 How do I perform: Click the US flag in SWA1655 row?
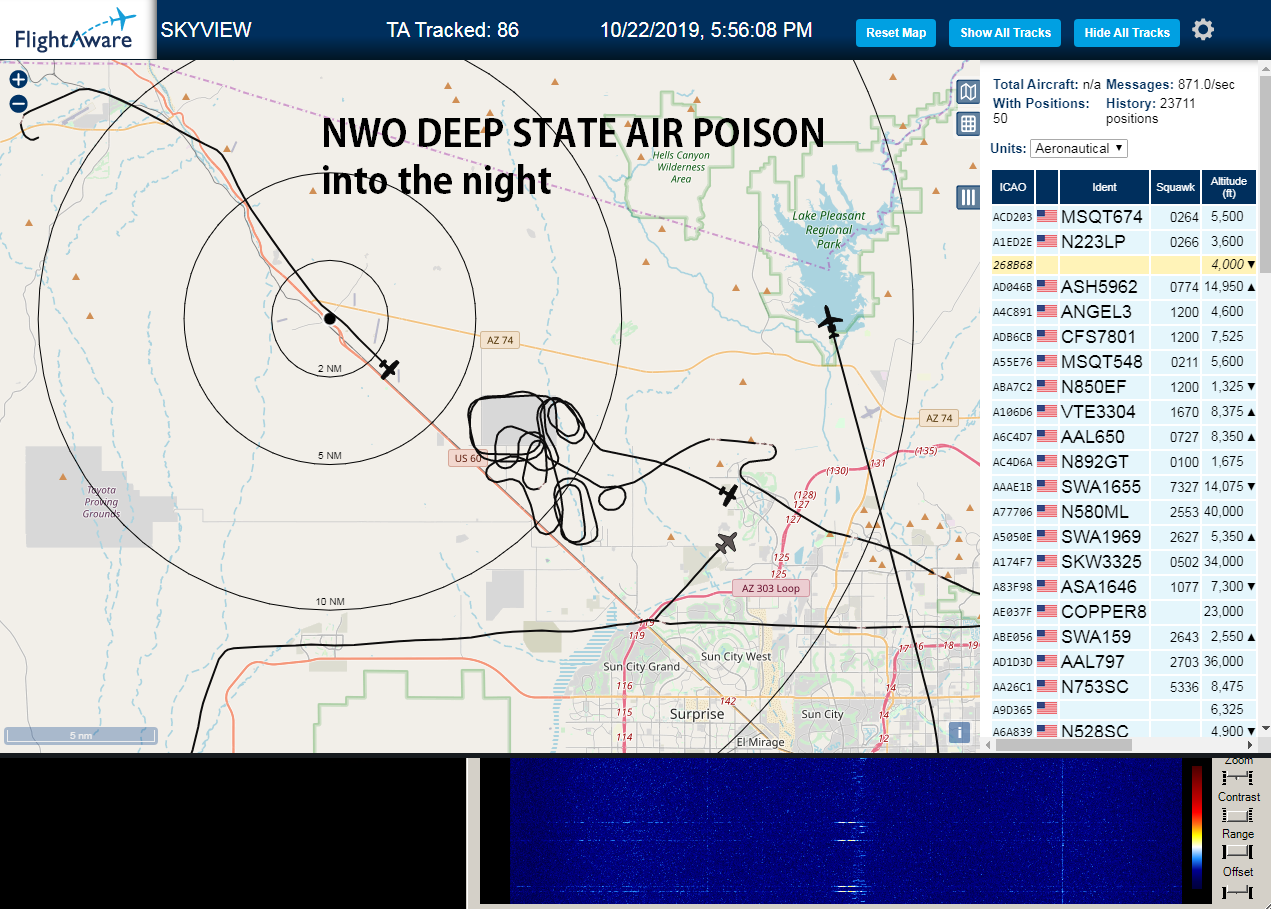[1047, 486]
